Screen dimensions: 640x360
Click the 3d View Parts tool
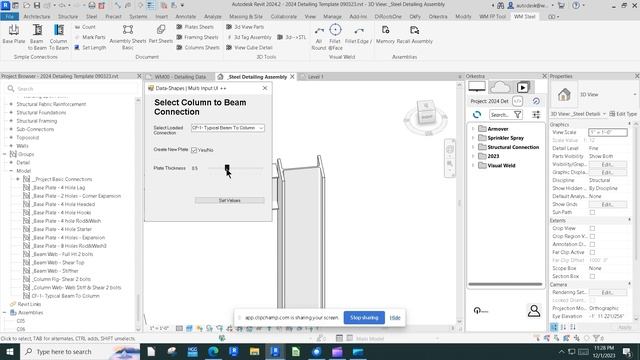click(245, 27)
